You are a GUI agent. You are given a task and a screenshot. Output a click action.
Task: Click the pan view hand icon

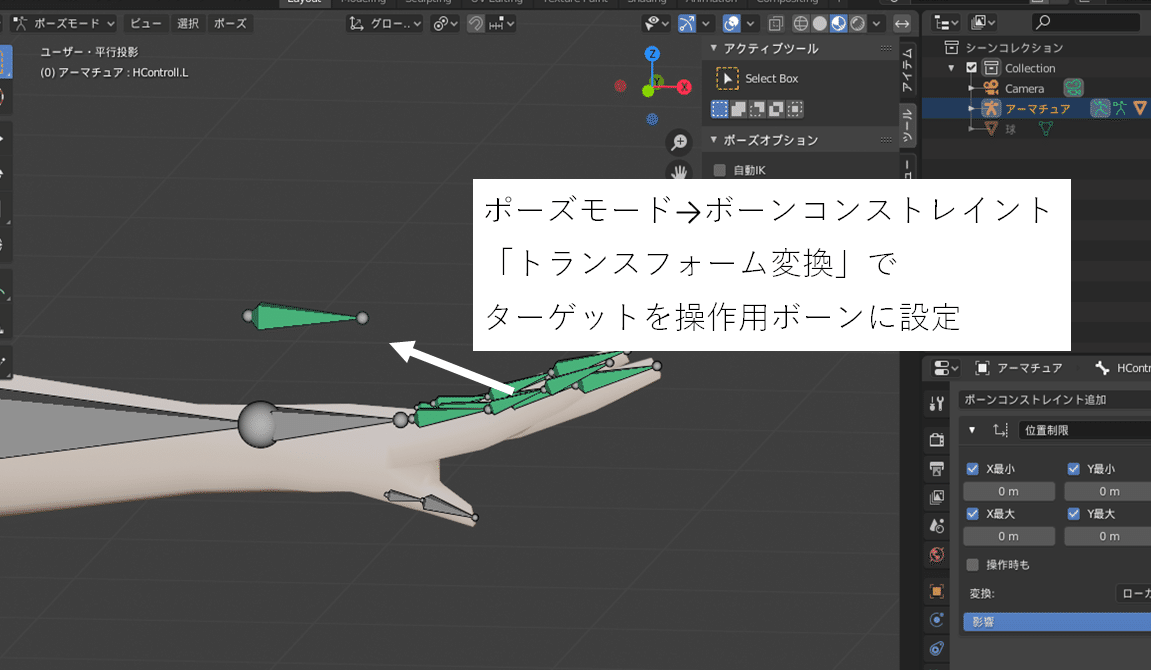point(679,172)
